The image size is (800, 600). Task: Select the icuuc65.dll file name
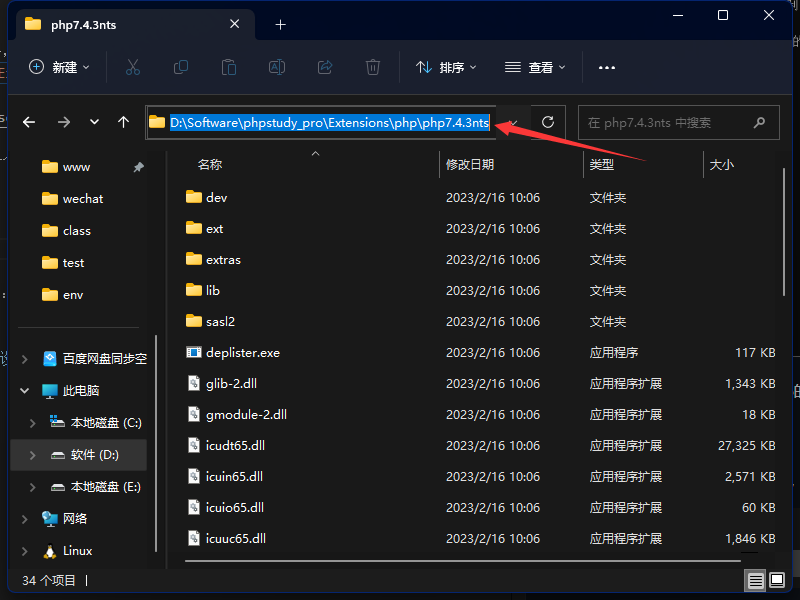[236, 539]
